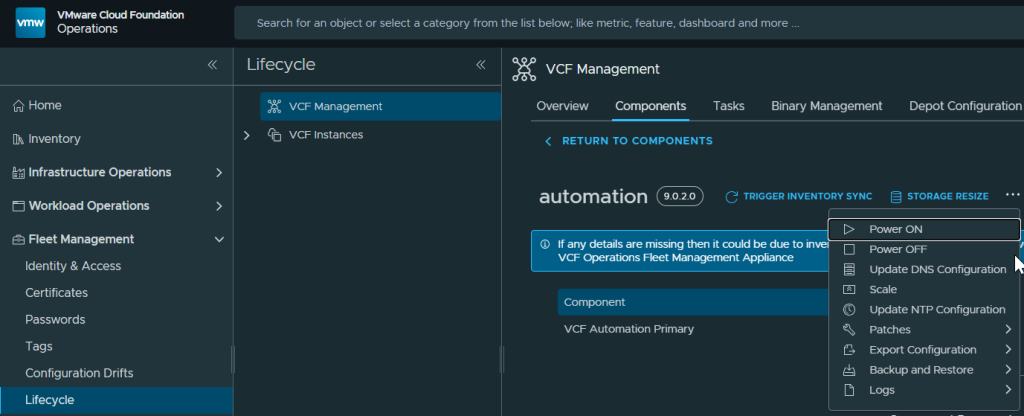The height and width of the screenshot is (416, 1024).
Task: Click the VMware logo icon
Action: click(x=30, y=22)
